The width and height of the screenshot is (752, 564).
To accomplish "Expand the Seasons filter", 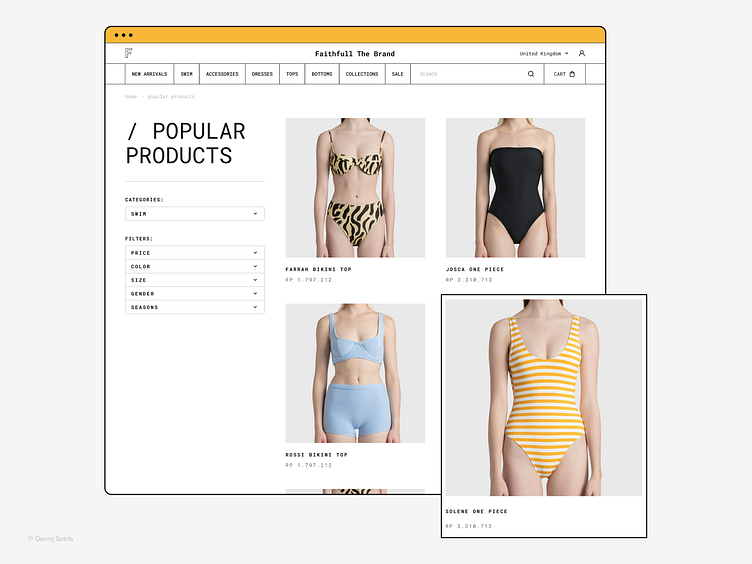I will click(195, 307).
